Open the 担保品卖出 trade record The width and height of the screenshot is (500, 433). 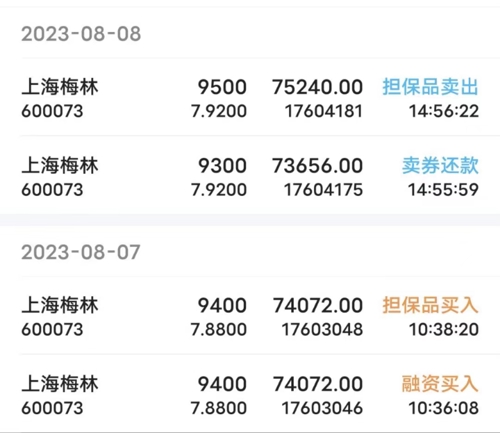pyautogui.click(x=250, y=97)
